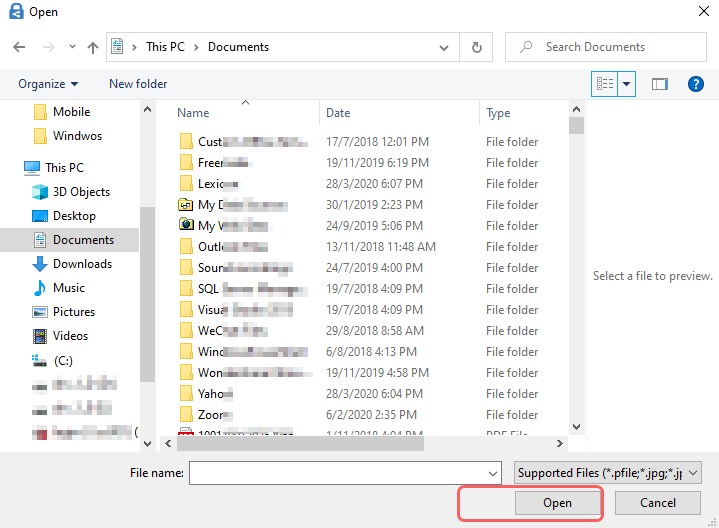Refresh the Documents folder listing
Screen dimensions: 719x528
[476, 47]
